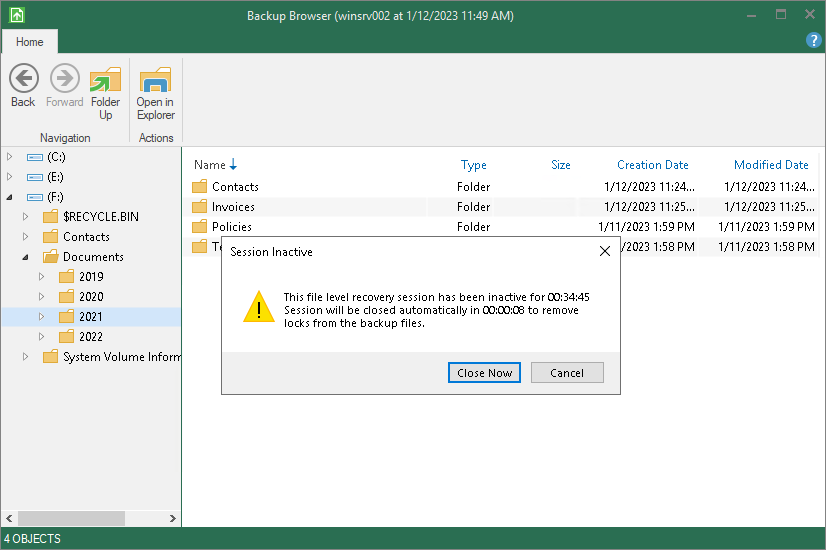Viewport: 826px width, 550px height.
Task: Click the help question mark icon
Action: click(x=813, y=41)
